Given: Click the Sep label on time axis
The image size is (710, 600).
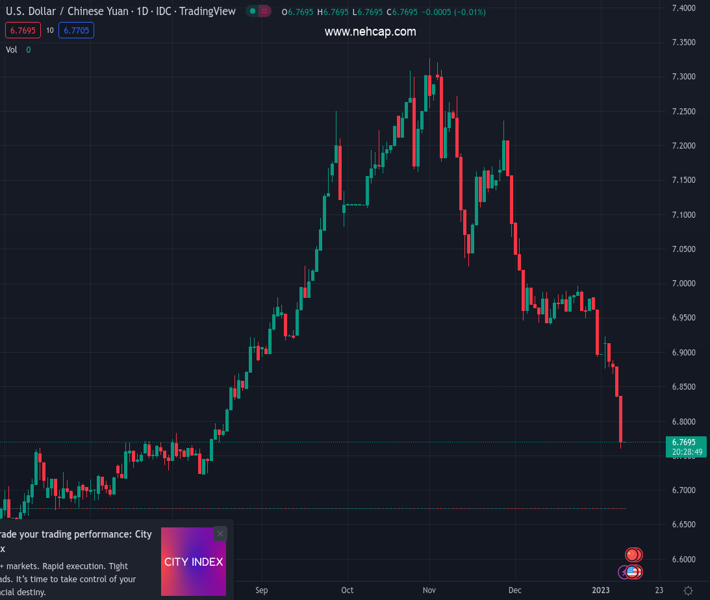Looking at the screenshot, I should click(262, 590).
